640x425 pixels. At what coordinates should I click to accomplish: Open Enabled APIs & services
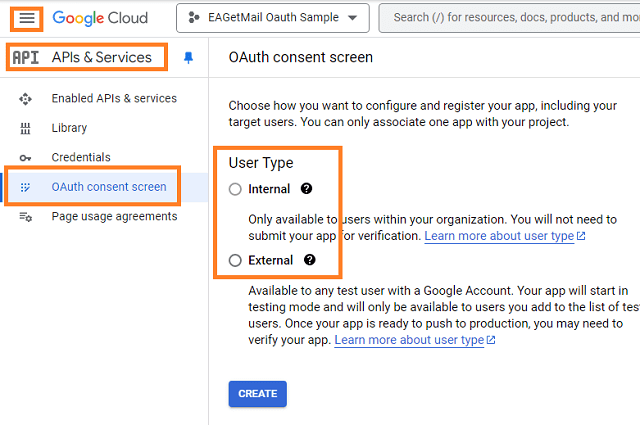[x=114, y=98]
